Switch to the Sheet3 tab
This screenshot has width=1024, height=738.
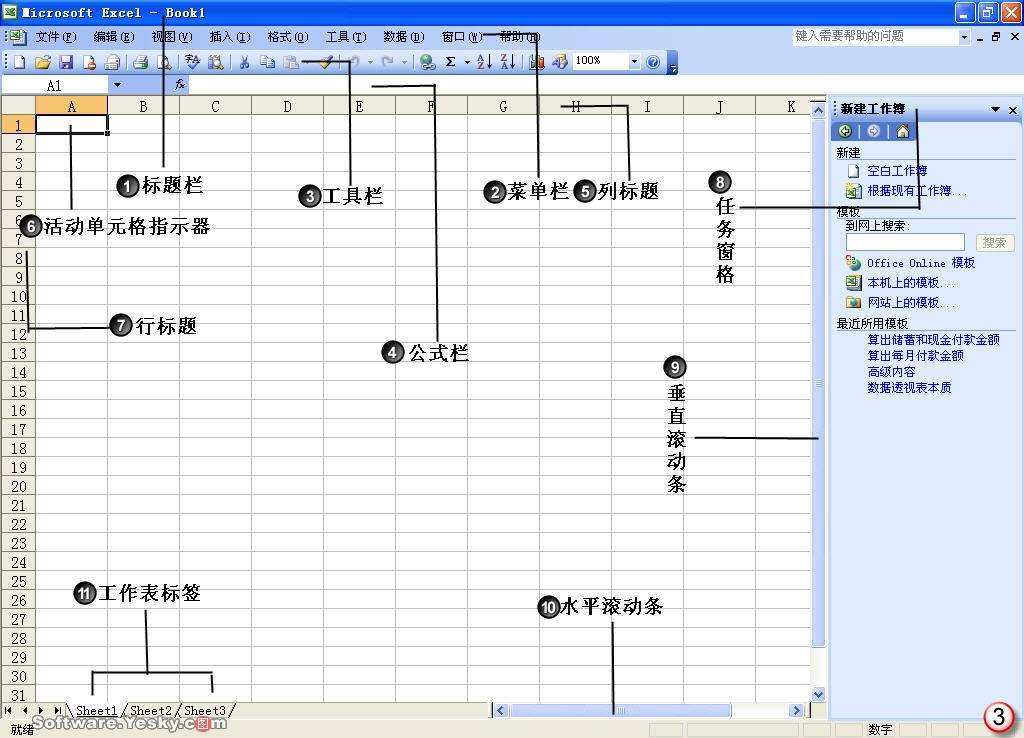pyautogui.click(x=205, y=710)
